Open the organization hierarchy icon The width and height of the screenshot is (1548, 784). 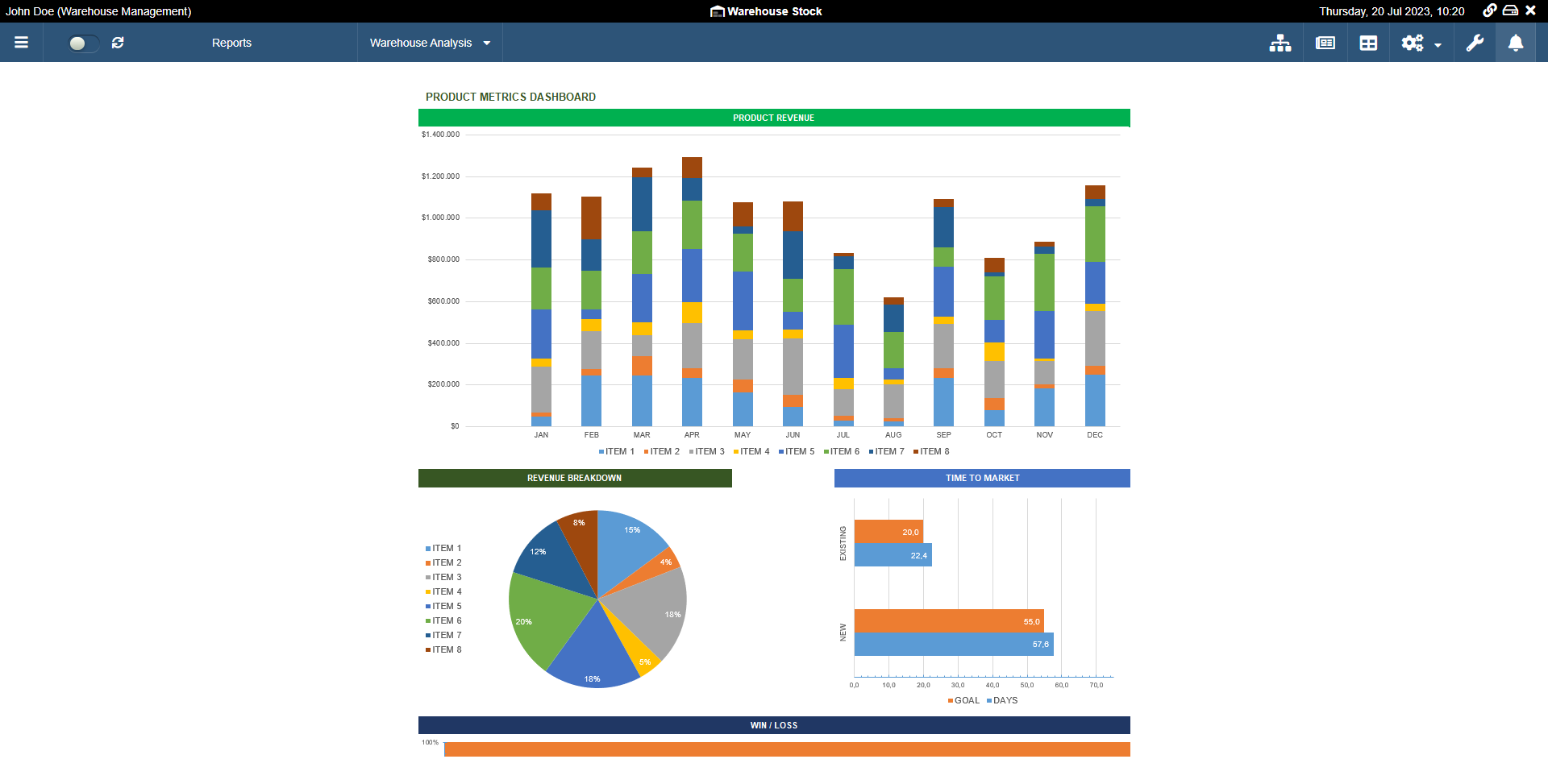[1280, 44]
